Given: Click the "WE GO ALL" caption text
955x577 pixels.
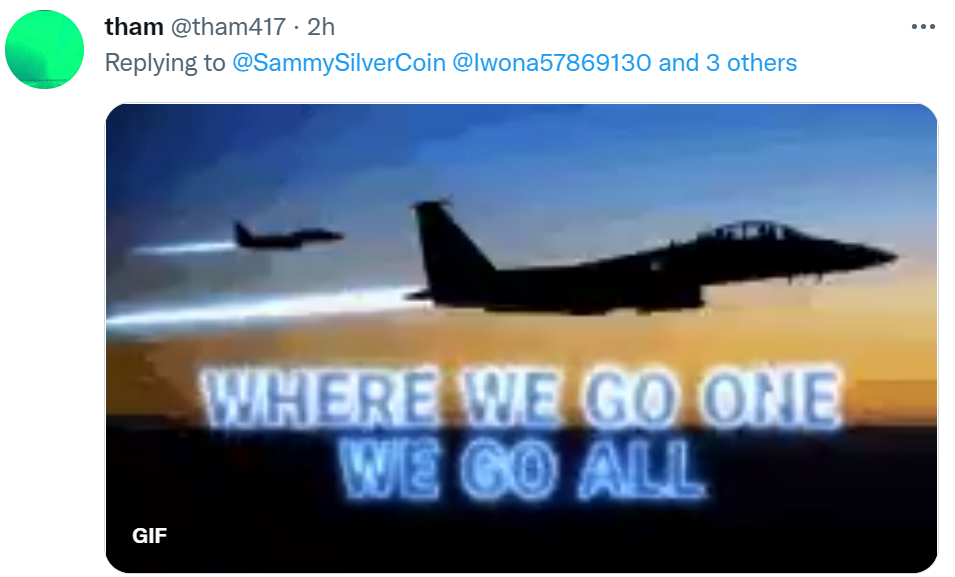Looking at the screenshot, I should click(523, 470).
